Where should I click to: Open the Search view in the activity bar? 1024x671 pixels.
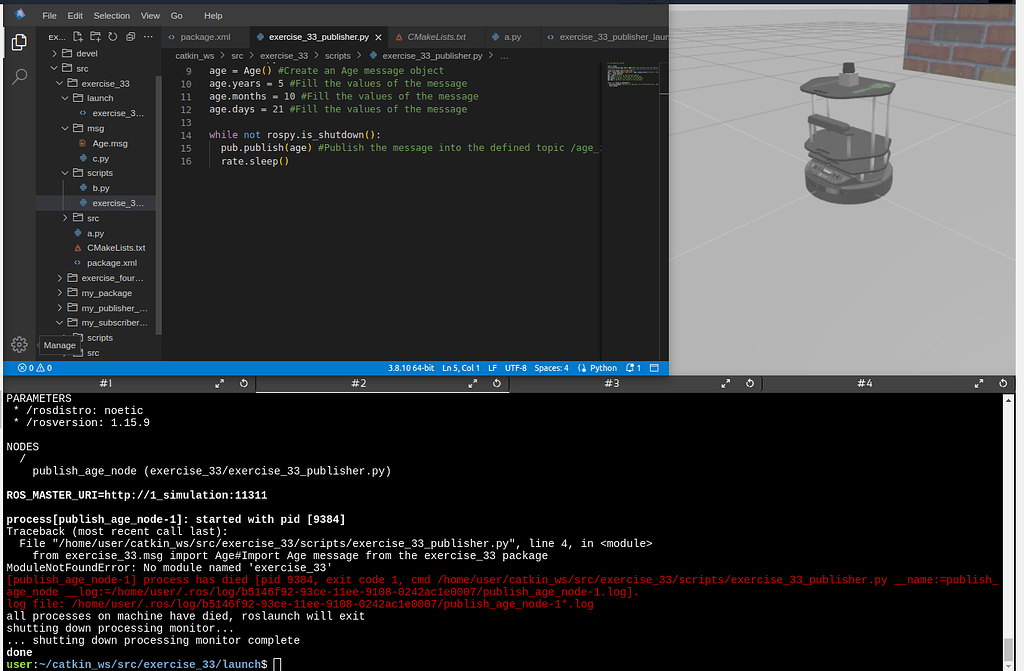(18, 74)
